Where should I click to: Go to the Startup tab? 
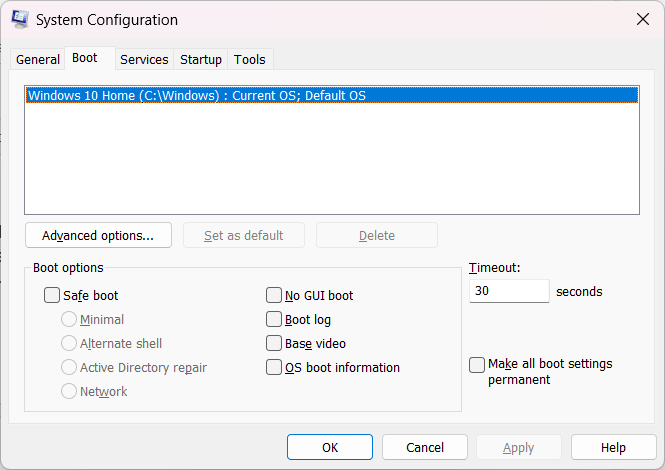click(x=201, y=60)
